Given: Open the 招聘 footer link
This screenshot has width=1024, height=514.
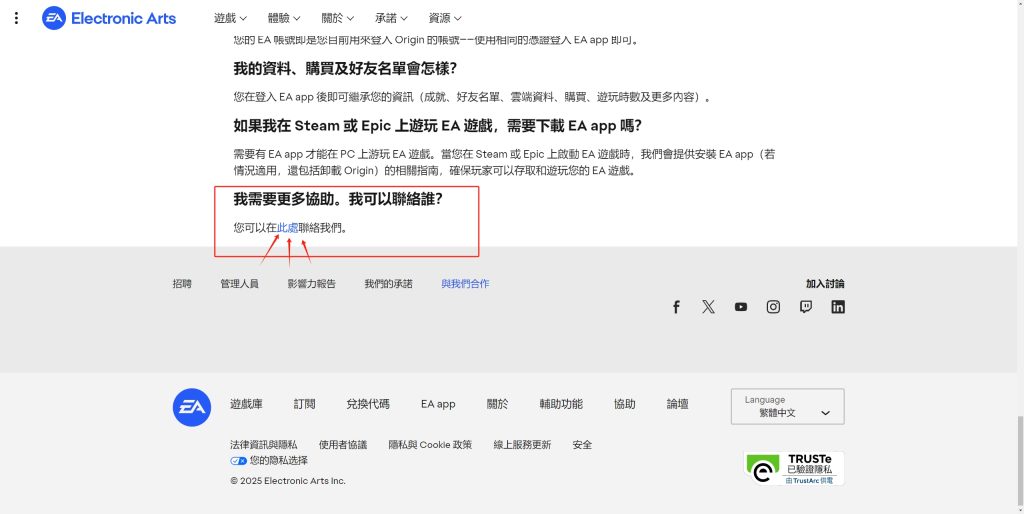Looking at the screenshot, I should point(182,283).
